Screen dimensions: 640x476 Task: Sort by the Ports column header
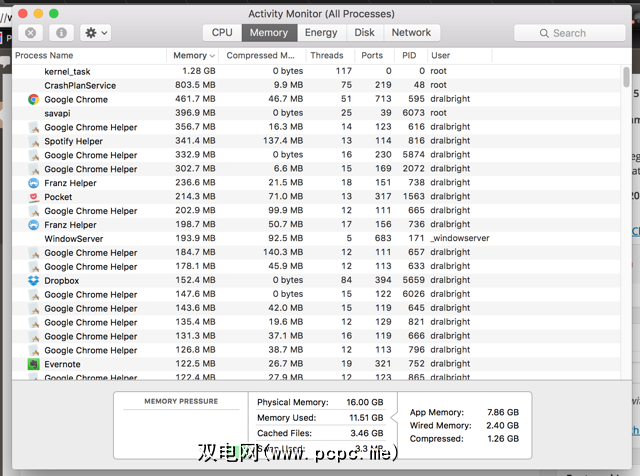tap(372, 56)
